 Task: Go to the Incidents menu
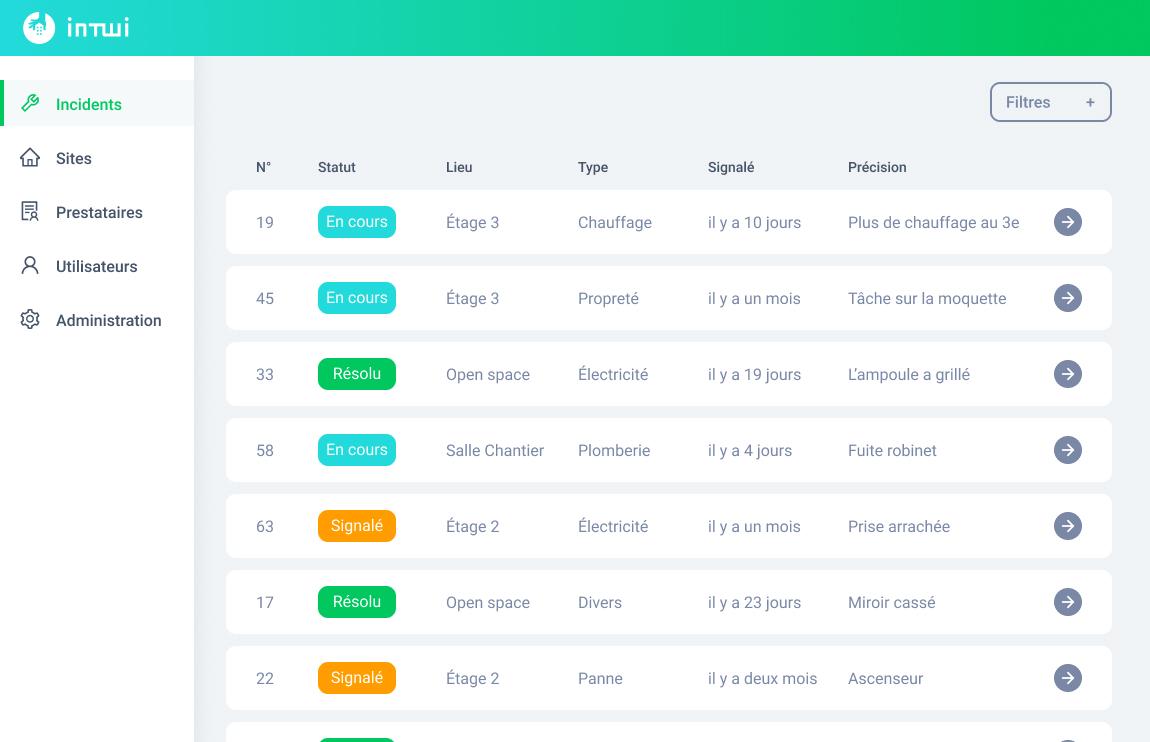pyautogui.click(x=98, y=103)
